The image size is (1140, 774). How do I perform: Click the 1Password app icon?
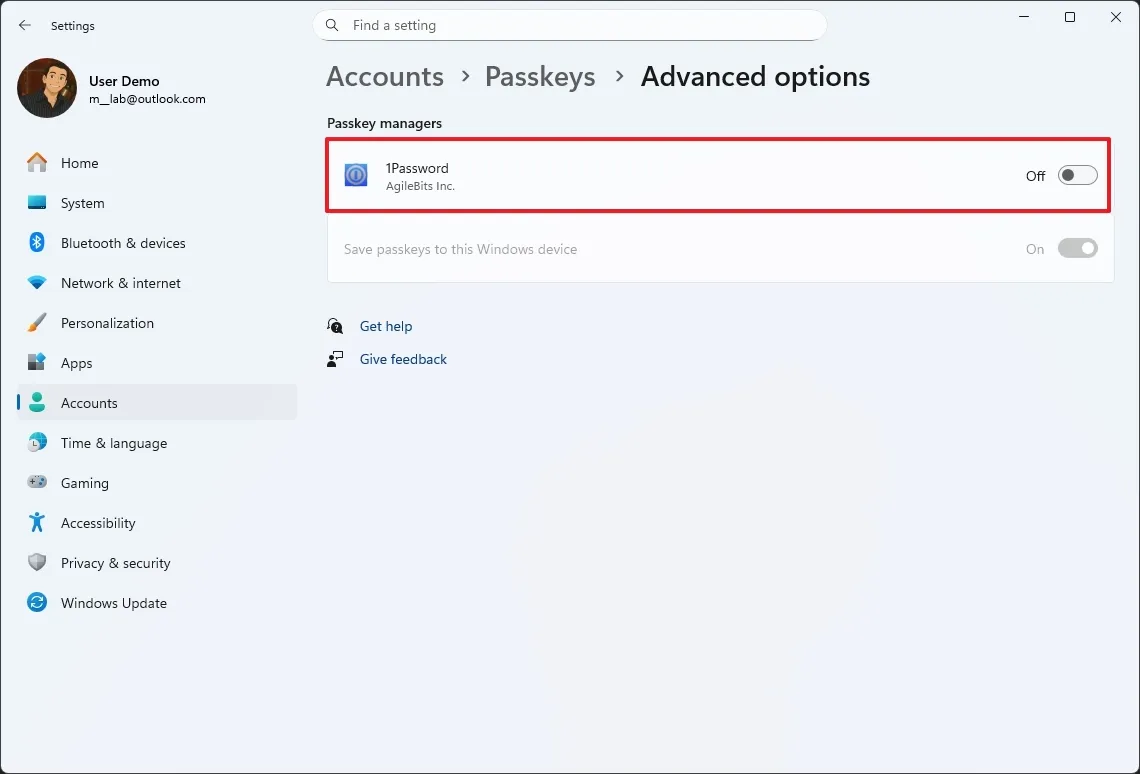point(355,175)
